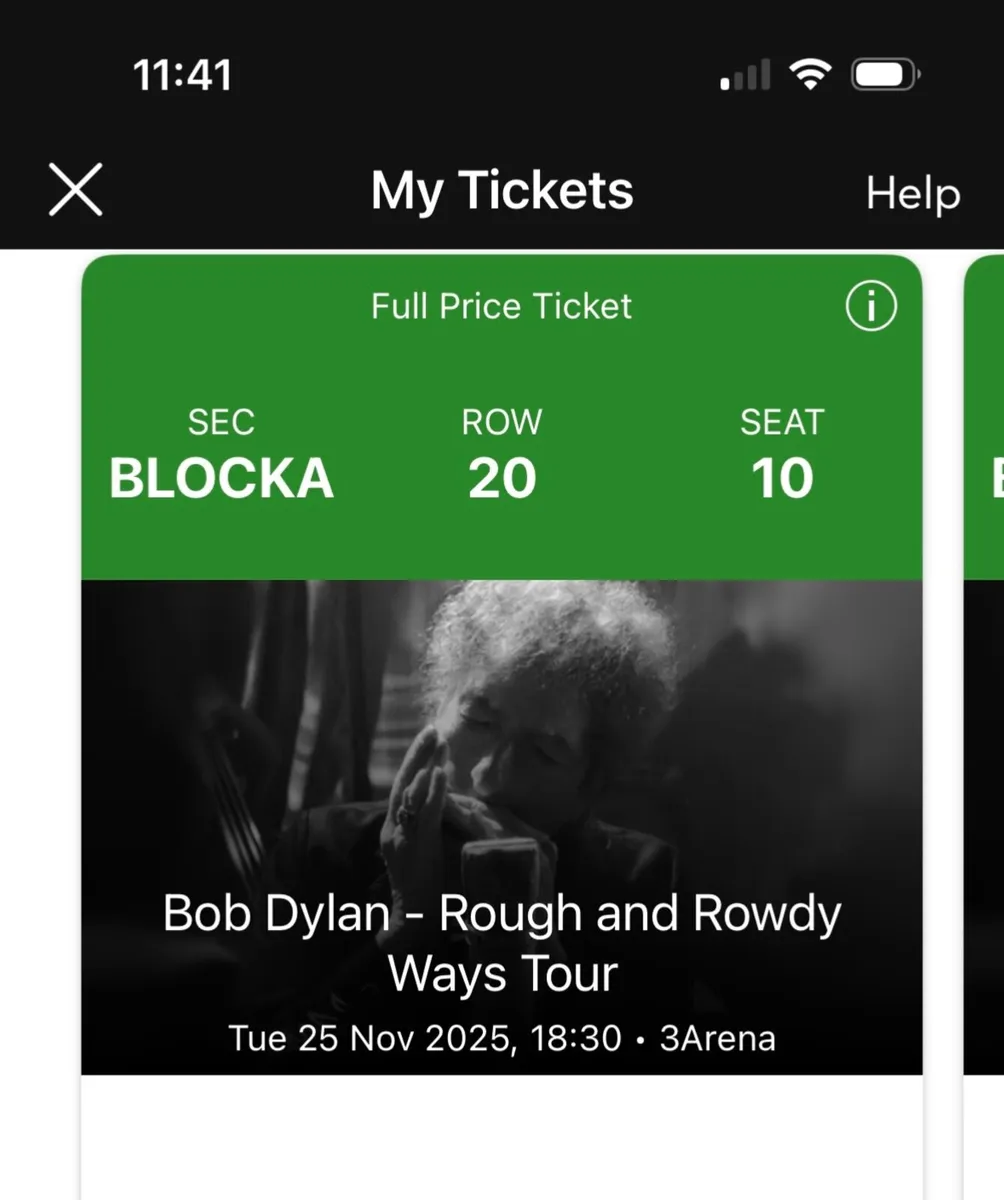Dismiss tickets with the X
1004x1200 pixels.
74,188
